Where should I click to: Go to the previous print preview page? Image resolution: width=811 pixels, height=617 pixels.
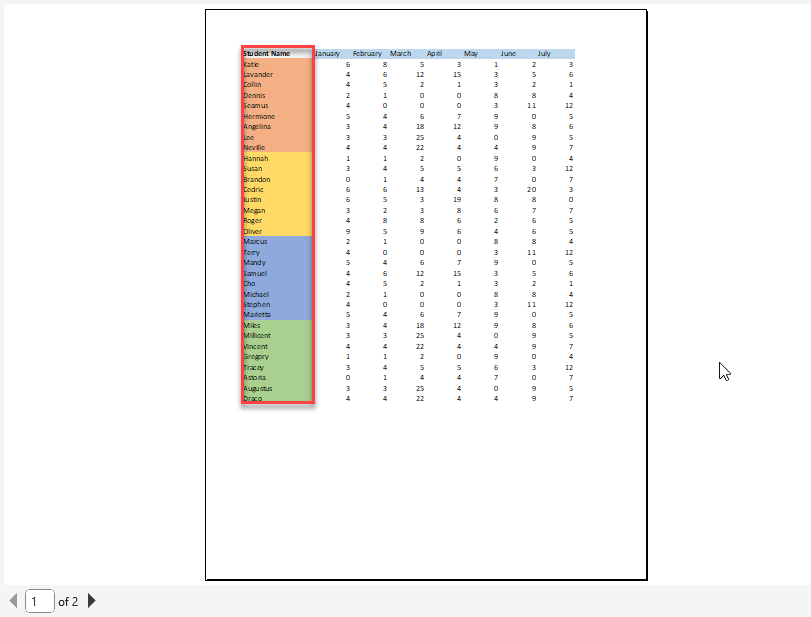coord(13,601)
